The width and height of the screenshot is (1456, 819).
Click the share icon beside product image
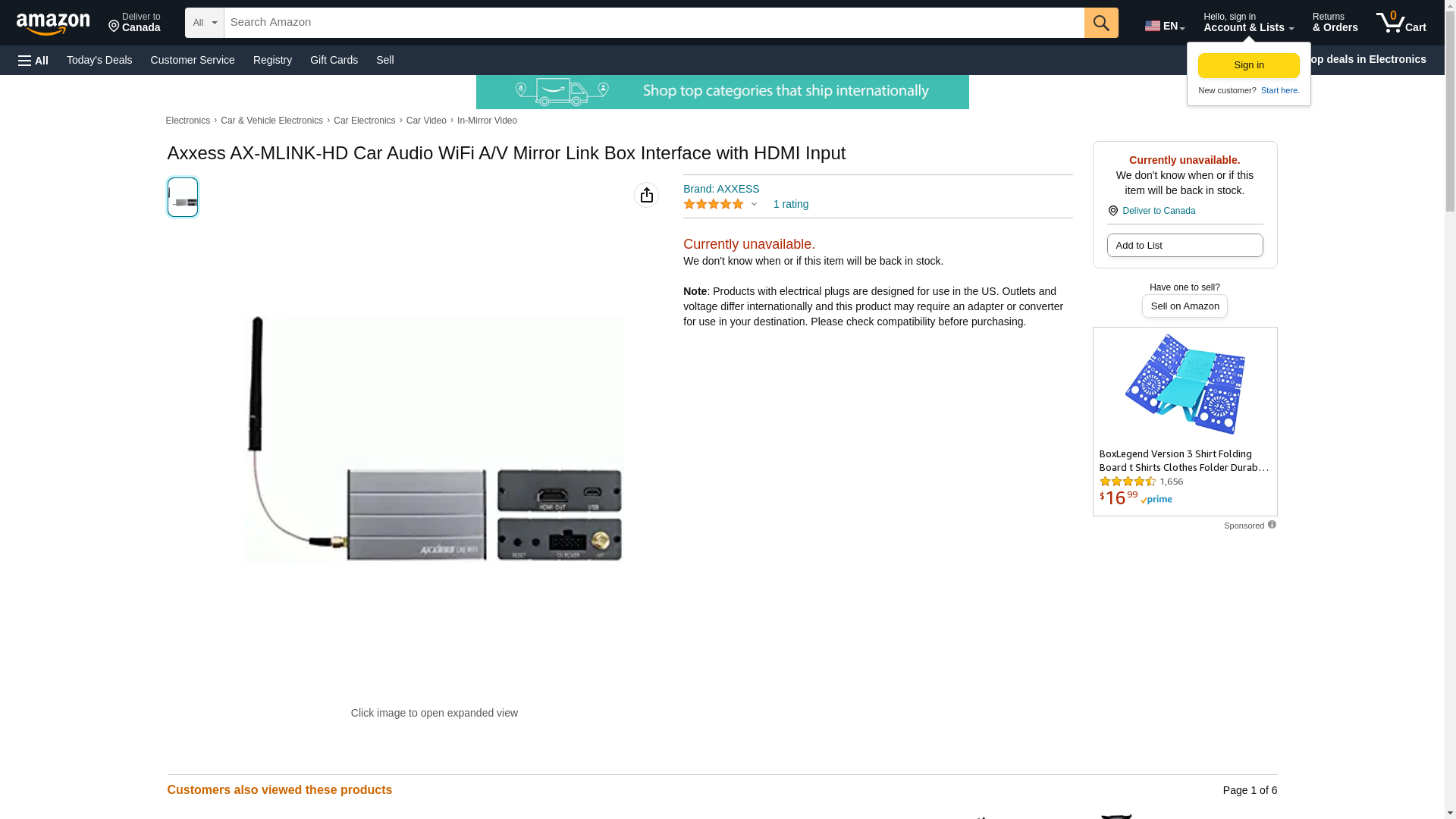(x=646, y=195)
